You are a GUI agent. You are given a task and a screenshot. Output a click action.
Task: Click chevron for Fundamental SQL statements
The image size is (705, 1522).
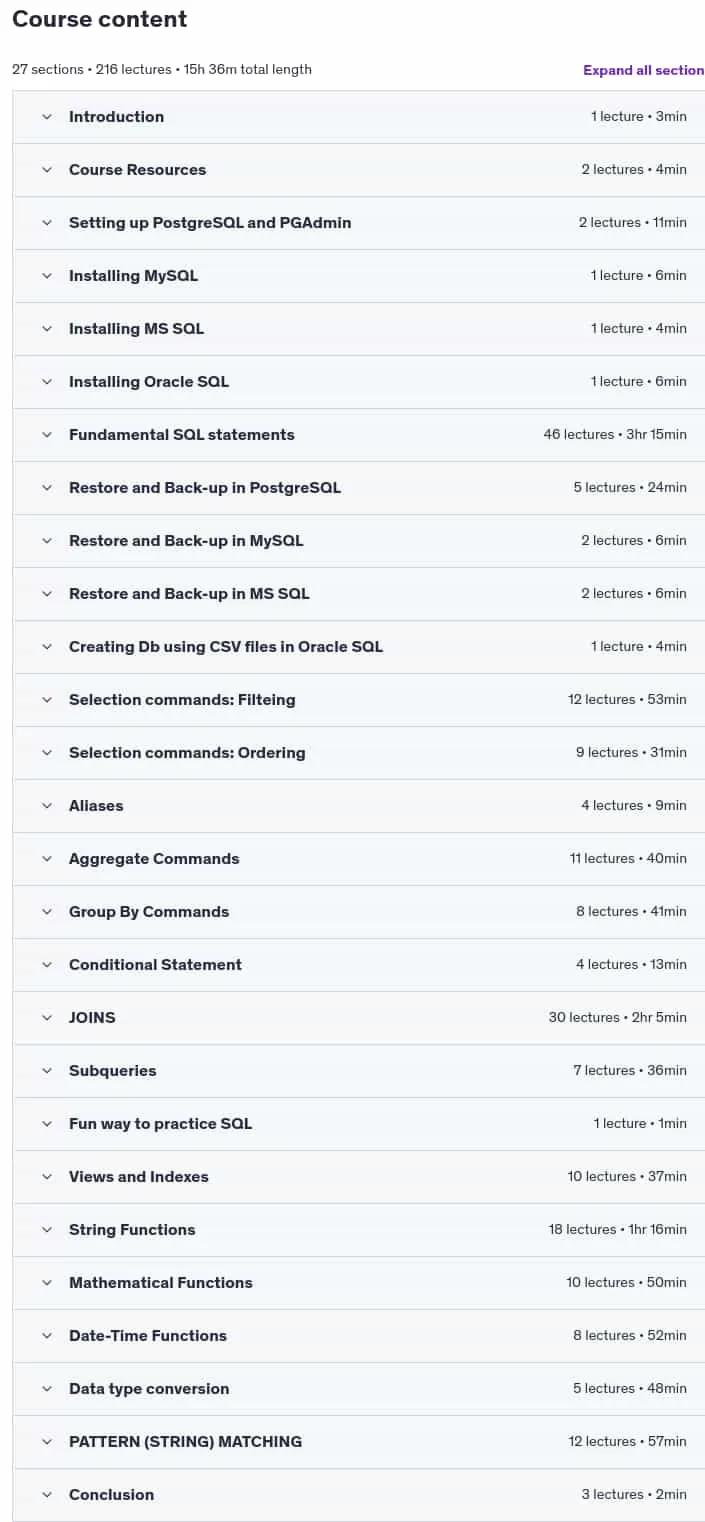click(x=46, y=435)
